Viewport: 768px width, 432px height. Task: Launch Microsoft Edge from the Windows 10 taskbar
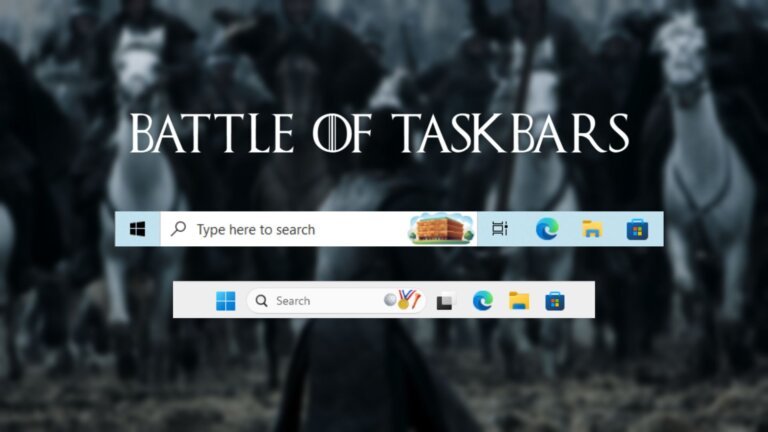(547, 229)
